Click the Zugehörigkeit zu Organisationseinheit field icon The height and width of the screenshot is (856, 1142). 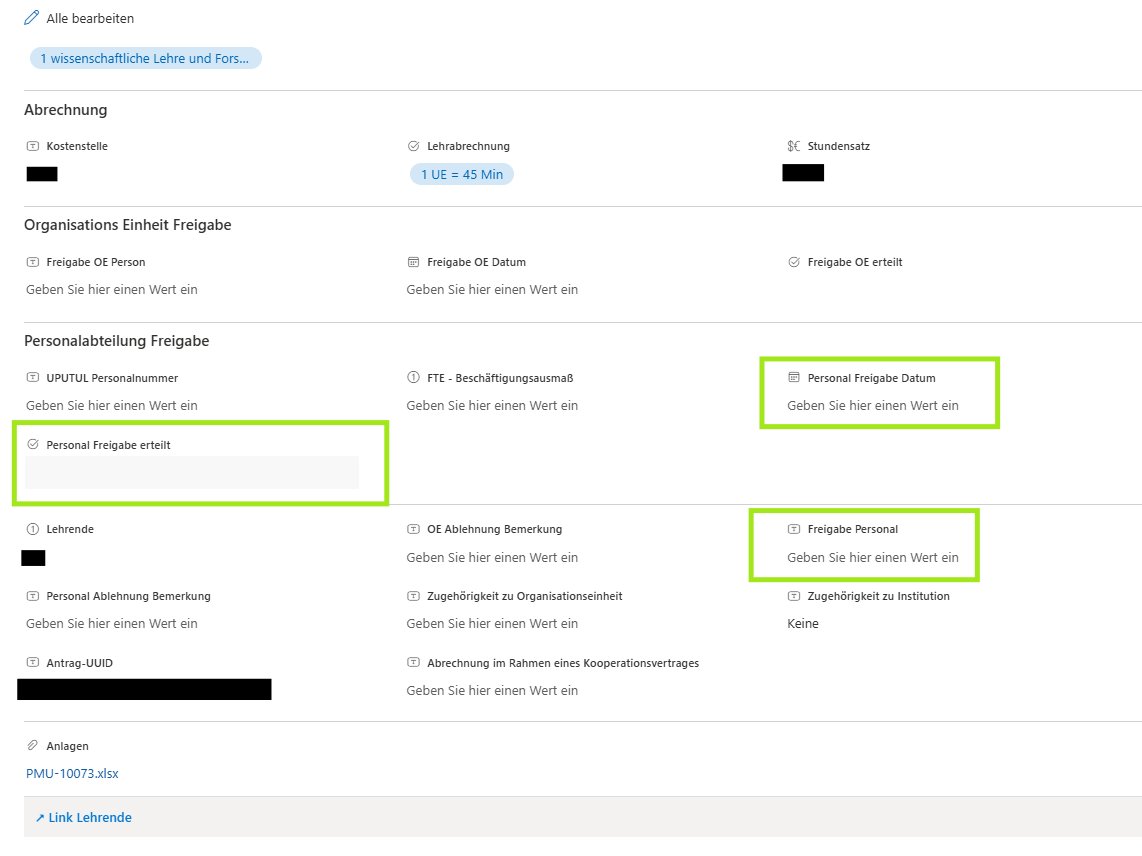click(414, 596)
